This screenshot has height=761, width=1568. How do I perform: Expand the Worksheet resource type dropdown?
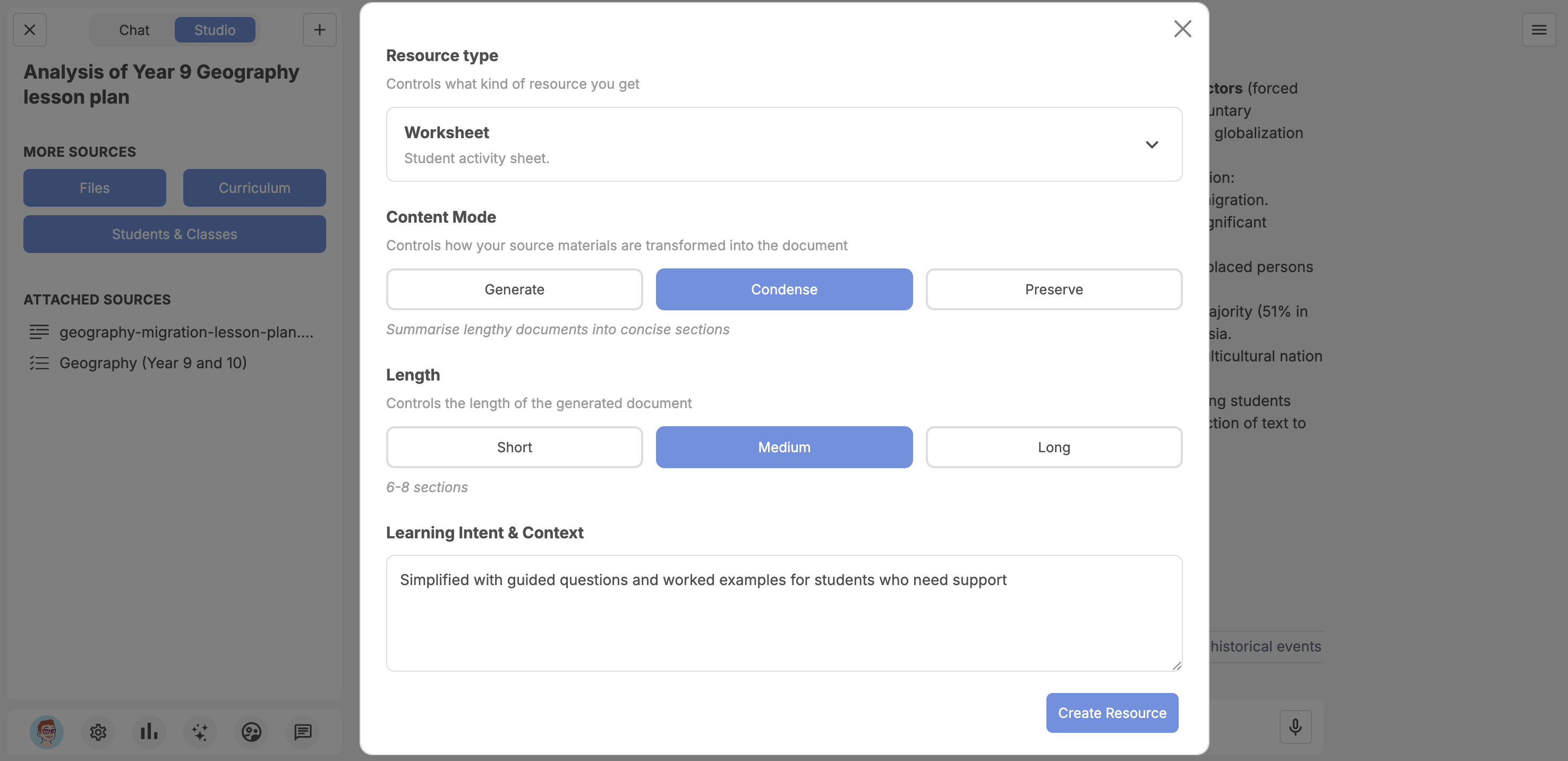pos(783,145)
